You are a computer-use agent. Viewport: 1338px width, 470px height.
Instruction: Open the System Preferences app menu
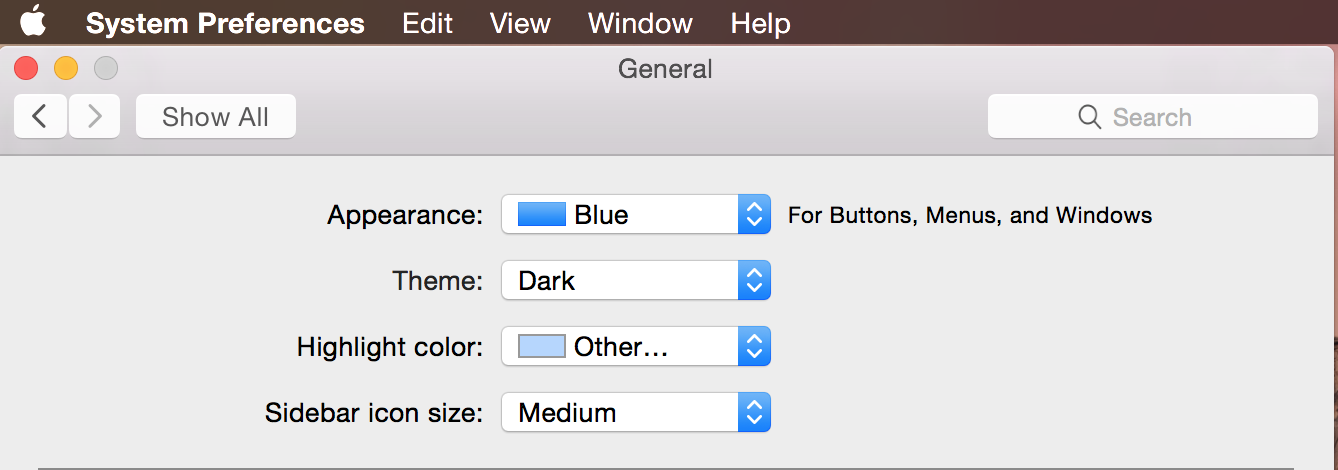[225, 23]
